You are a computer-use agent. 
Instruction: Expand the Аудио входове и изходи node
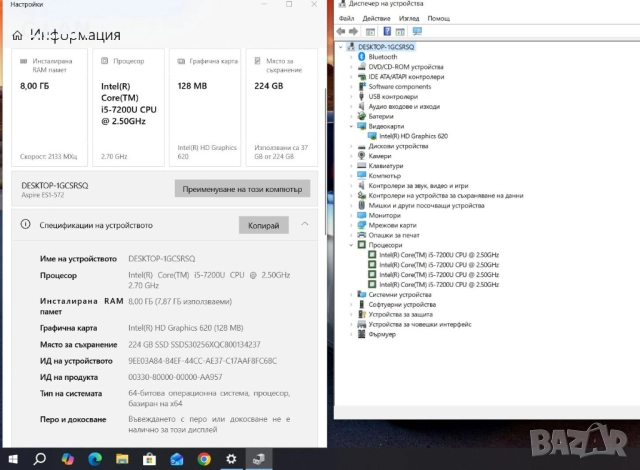(x=351, y=106)
